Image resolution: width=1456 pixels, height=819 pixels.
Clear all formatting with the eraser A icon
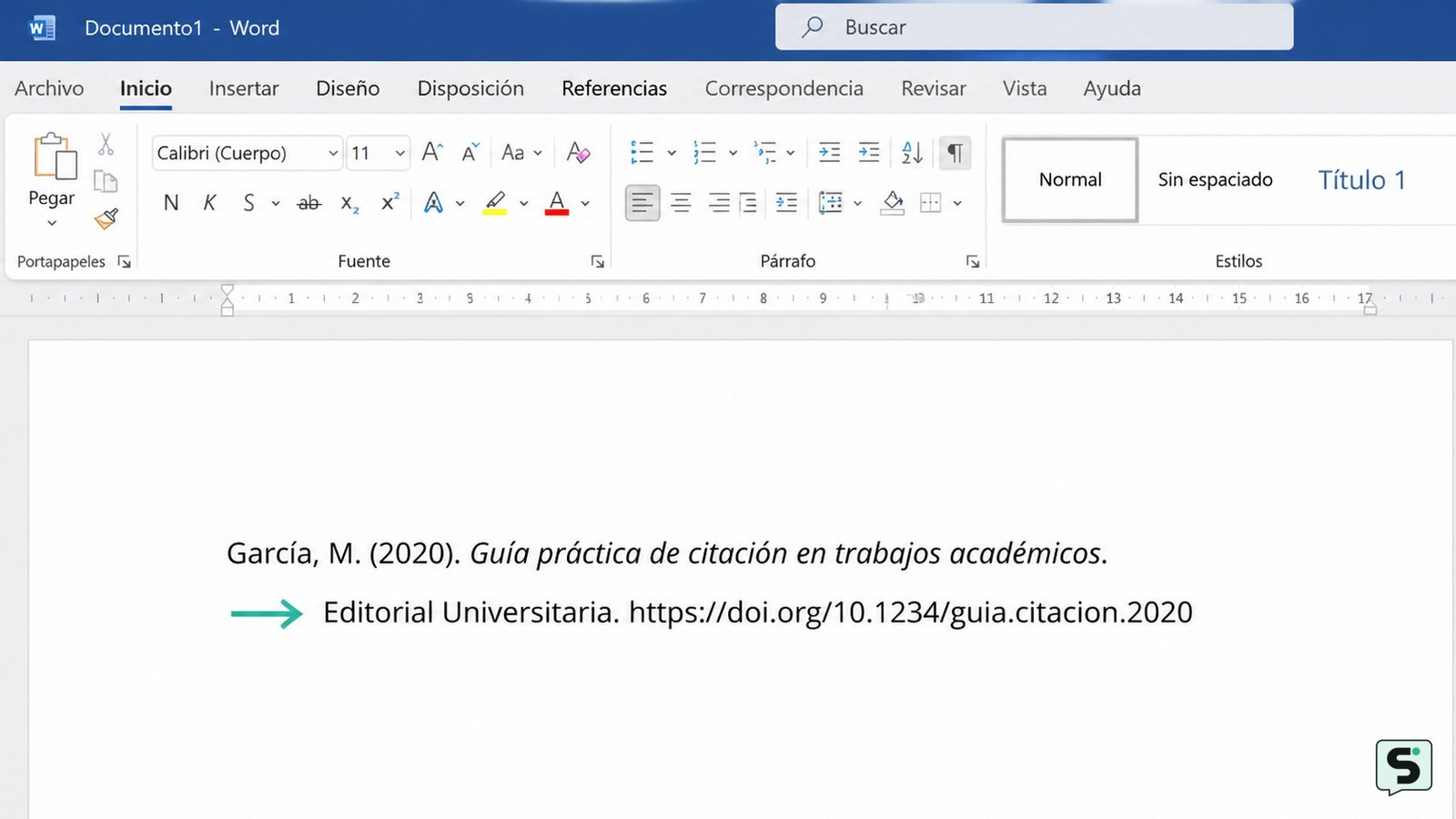[x=578, y=152]
